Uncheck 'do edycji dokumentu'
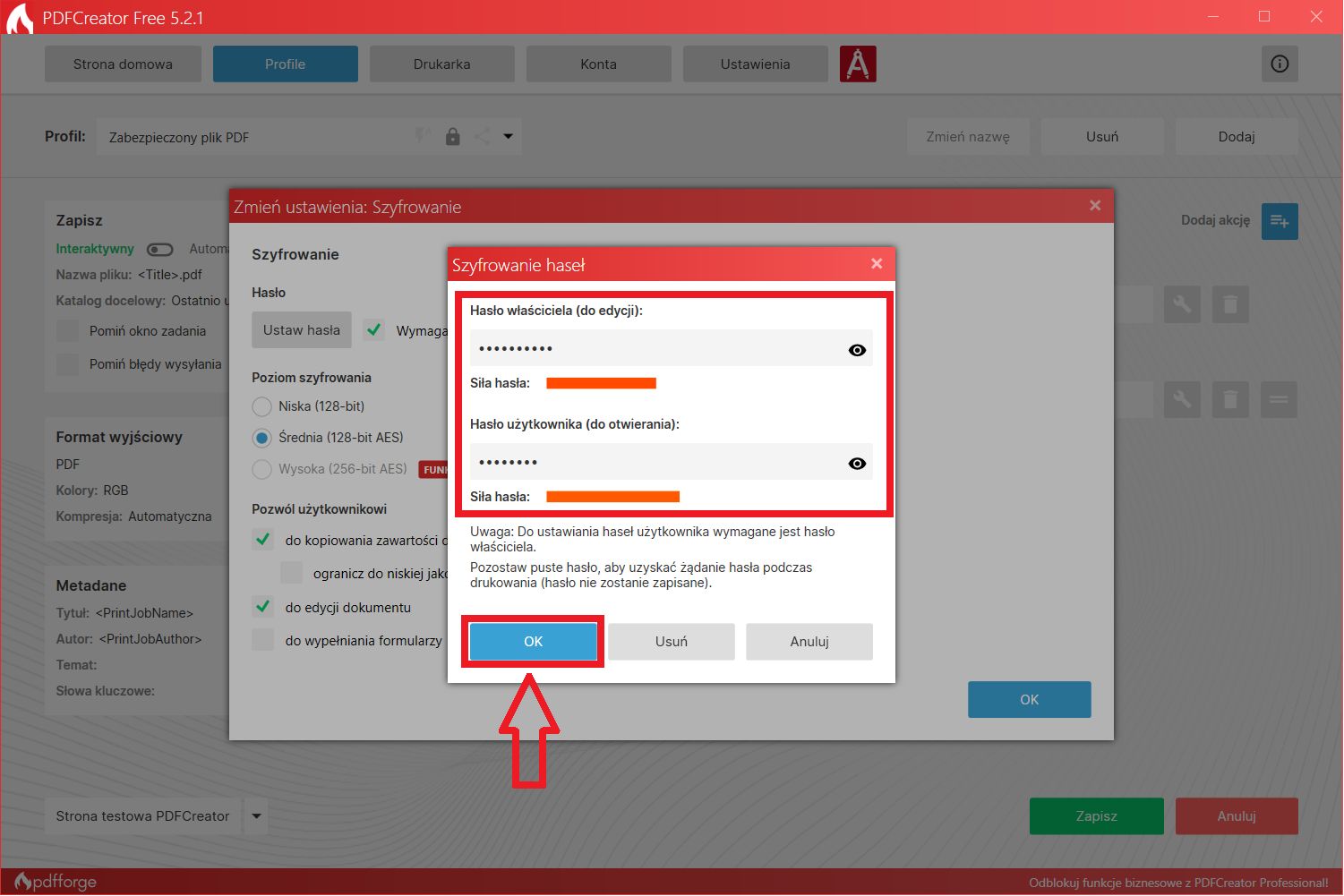 (x=262, y=607)
